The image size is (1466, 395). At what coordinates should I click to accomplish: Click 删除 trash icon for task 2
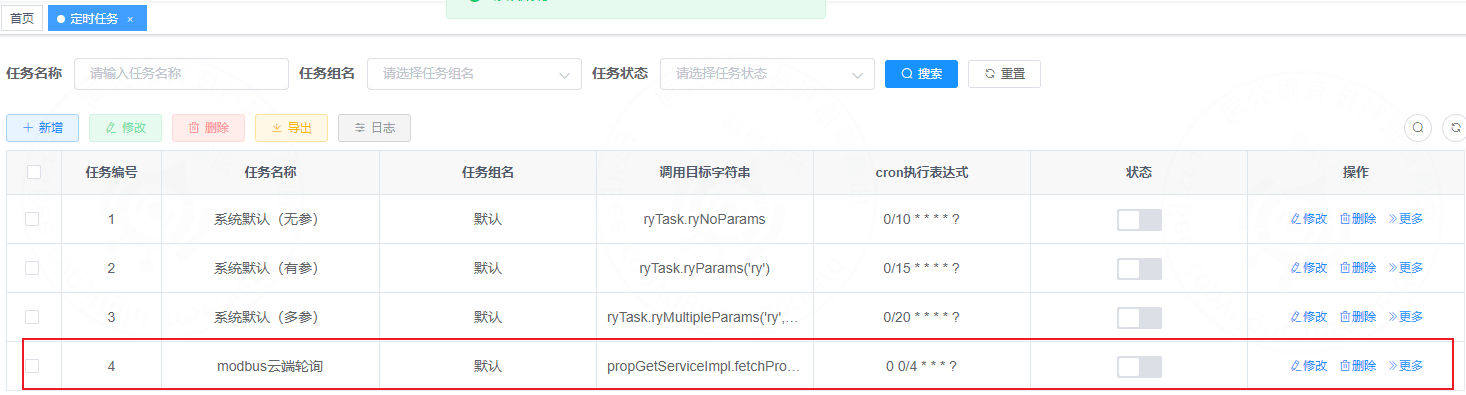pos(1358,268)
